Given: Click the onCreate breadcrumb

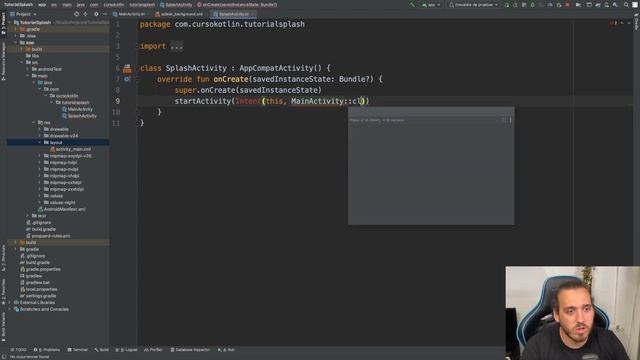Looking at the screenshot, I should (x=237, y=5).
